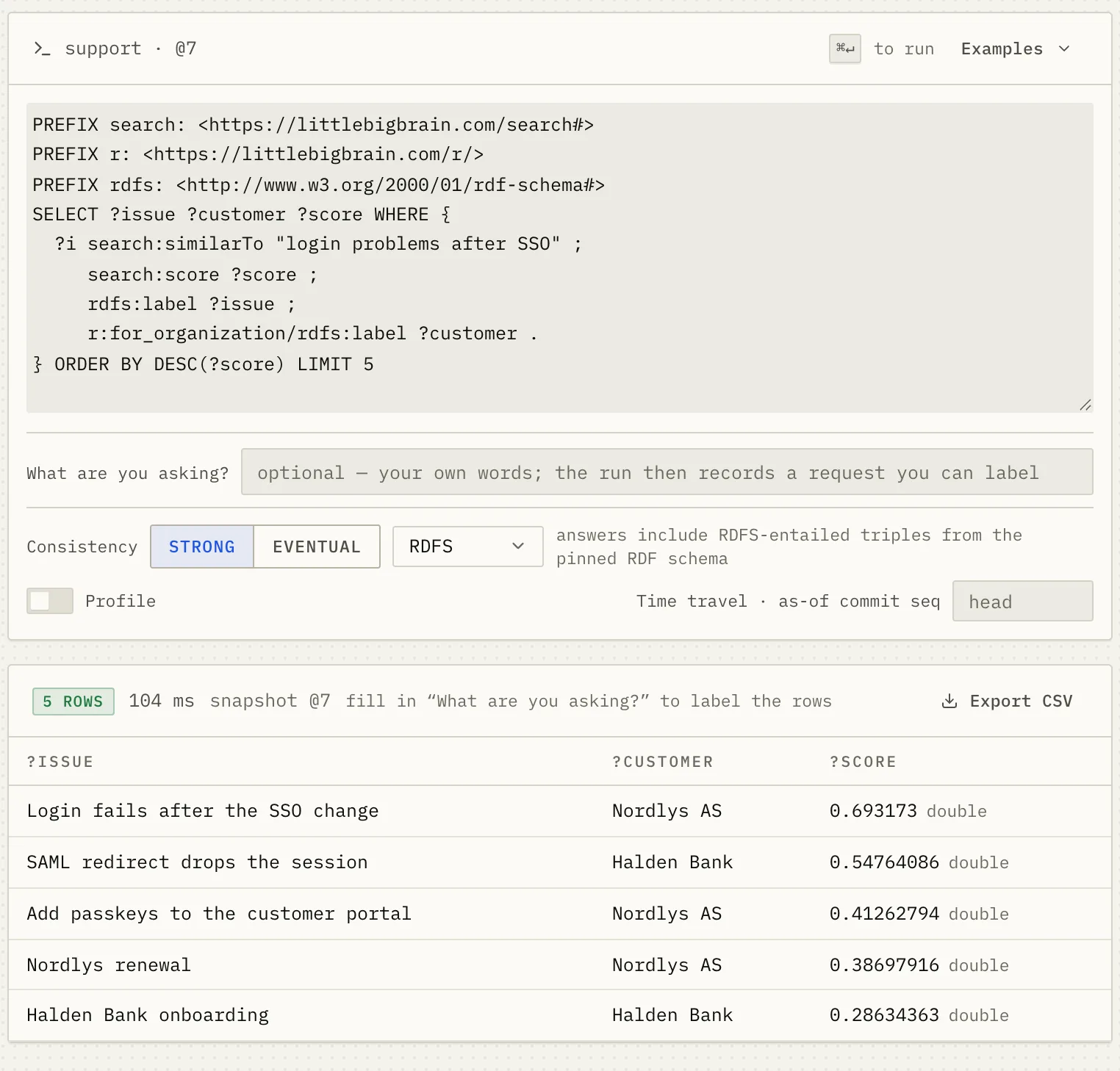
Task: Select "Nordlys renewal" issue cell
Action: [109, 964]
